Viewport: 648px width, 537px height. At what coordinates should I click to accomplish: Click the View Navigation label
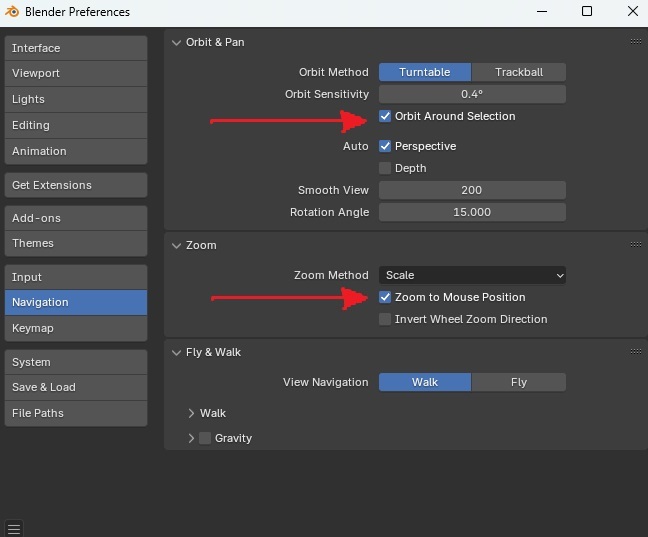326,382
